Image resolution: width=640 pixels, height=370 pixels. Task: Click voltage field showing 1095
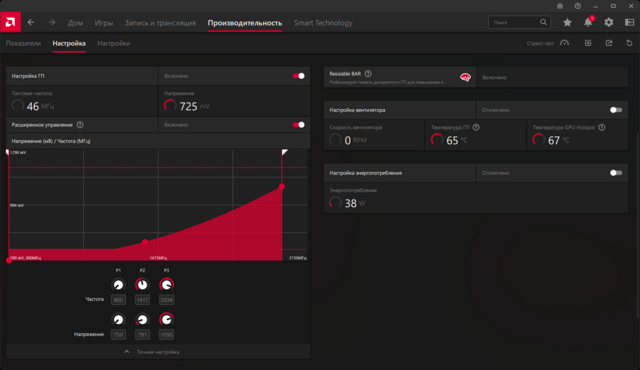[x=166, y=335]
